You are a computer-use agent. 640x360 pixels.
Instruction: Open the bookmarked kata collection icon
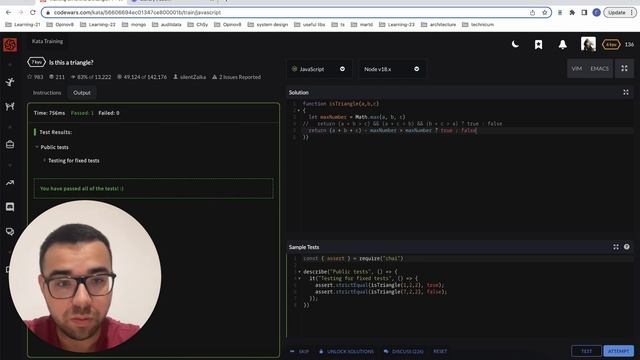tap(538, 44)
